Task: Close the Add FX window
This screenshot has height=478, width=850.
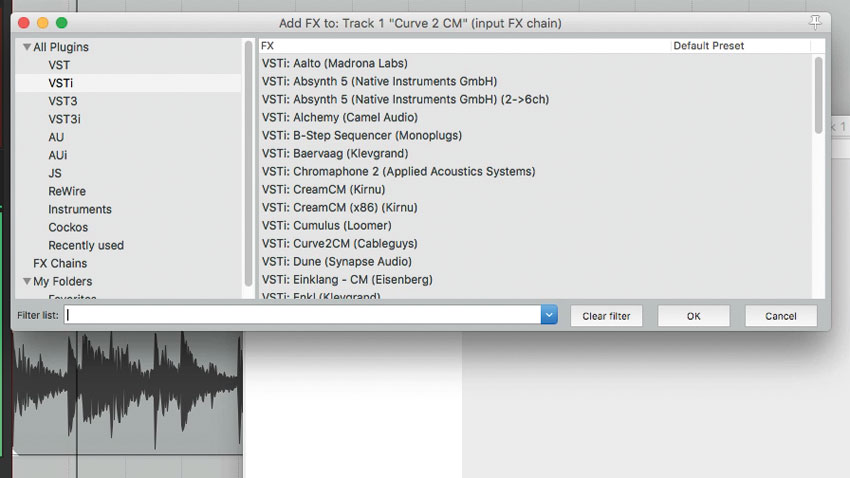Action: 24,23
